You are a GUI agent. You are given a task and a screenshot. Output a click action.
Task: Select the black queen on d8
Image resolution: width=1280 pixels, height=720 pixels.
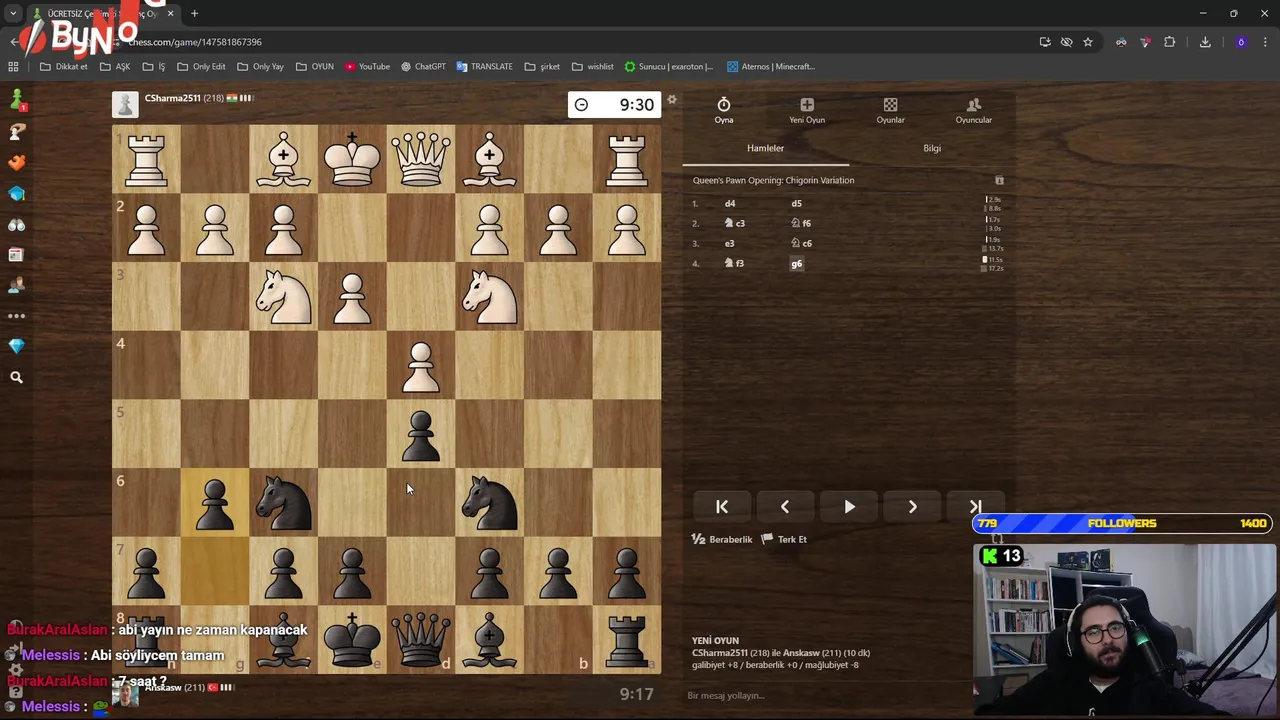(x=421, y=640)
